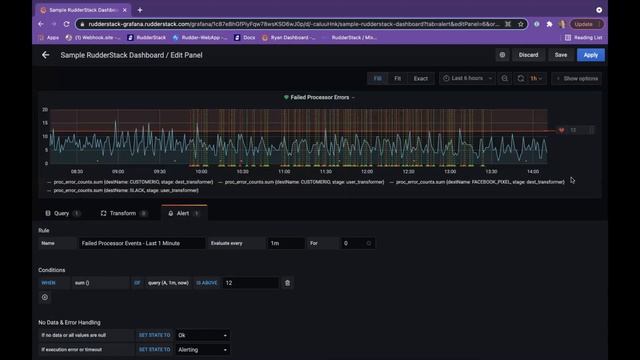Edit threshold value 12 field
640x360 pixels.
point(250,283)
